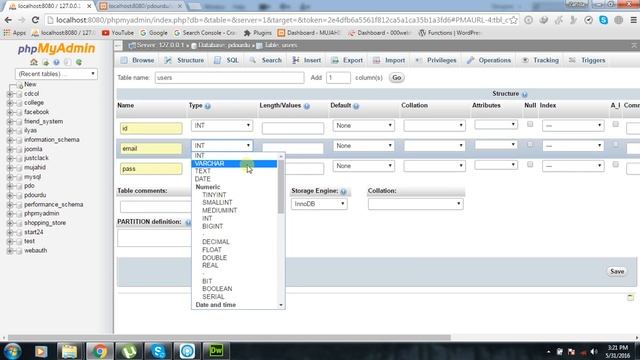Open phpMyAdmin home icon in sidebar
640x360 pixels.
[34, 62]
